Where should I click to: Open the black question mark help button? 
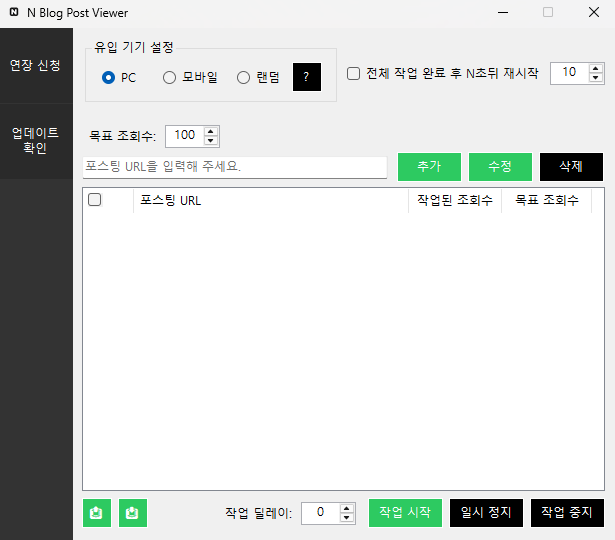[x=307, y=77]
